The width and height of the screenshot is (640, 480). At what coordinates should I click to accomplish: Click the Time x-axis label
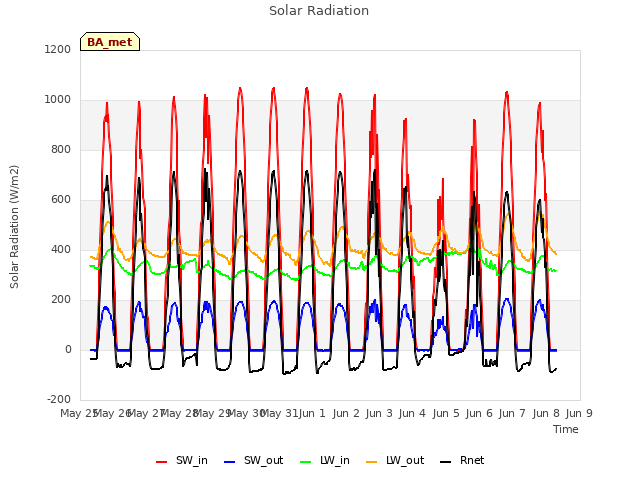[566, 429]
